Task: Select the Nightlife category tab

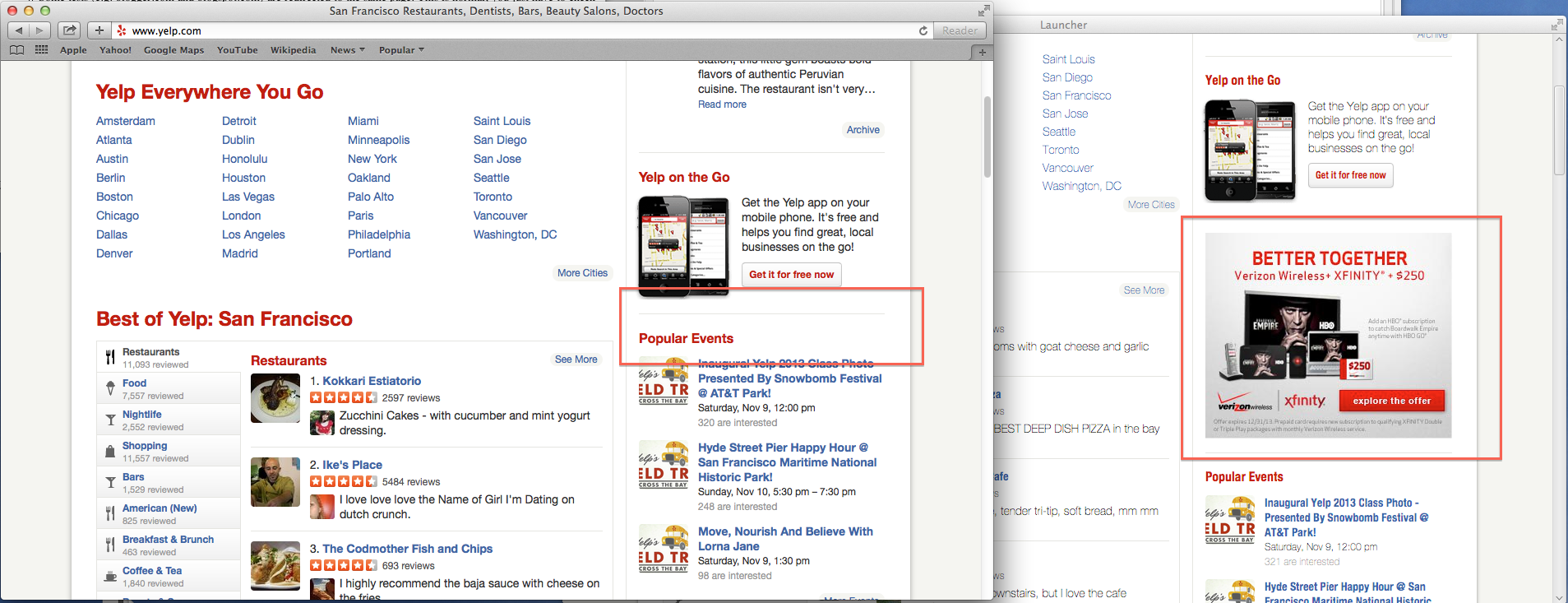Action: (x=142, y=415)
